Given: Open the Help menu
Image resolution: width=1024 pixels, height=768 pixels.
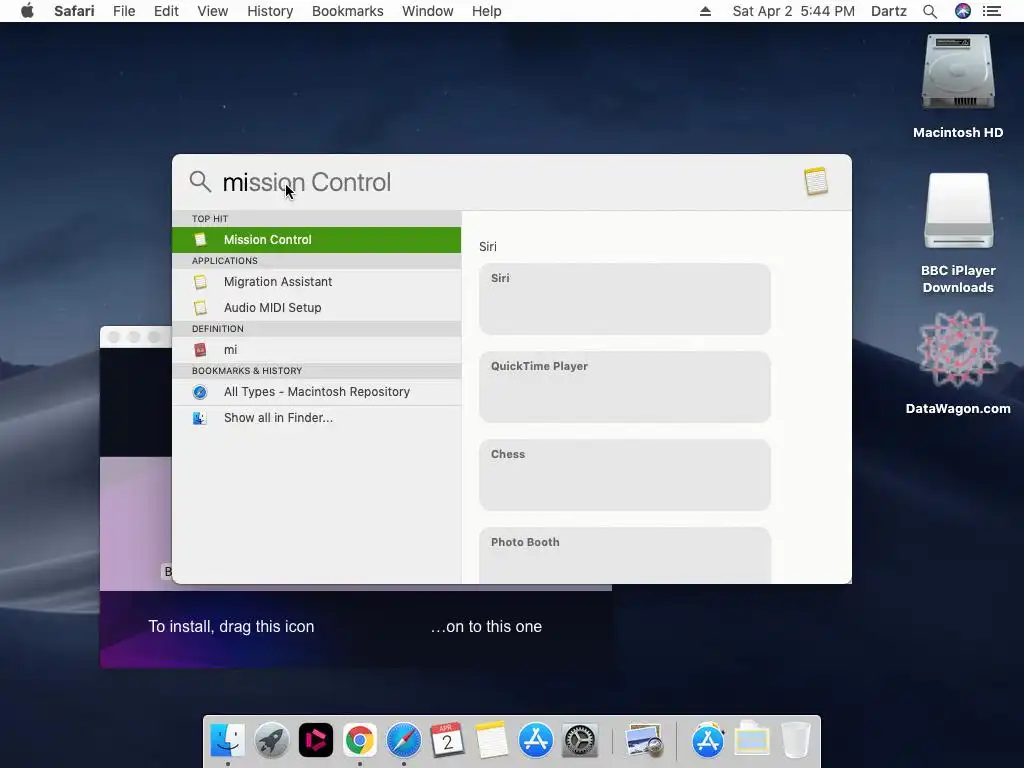Looking at the screenshot, I should click(487, 11).
